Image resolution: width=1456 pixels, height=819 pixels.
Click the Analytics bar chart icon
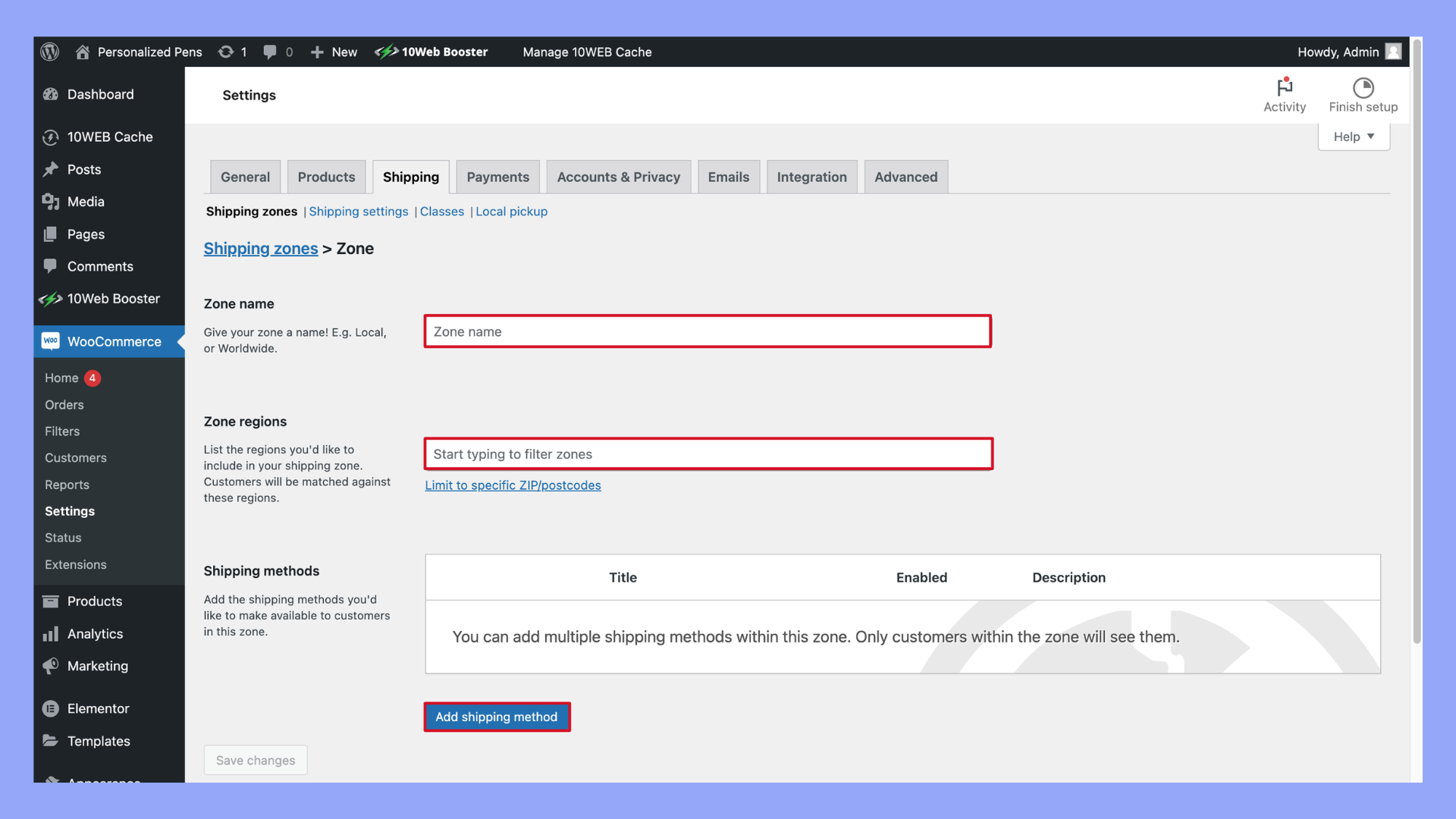click(x=51, y=634)
